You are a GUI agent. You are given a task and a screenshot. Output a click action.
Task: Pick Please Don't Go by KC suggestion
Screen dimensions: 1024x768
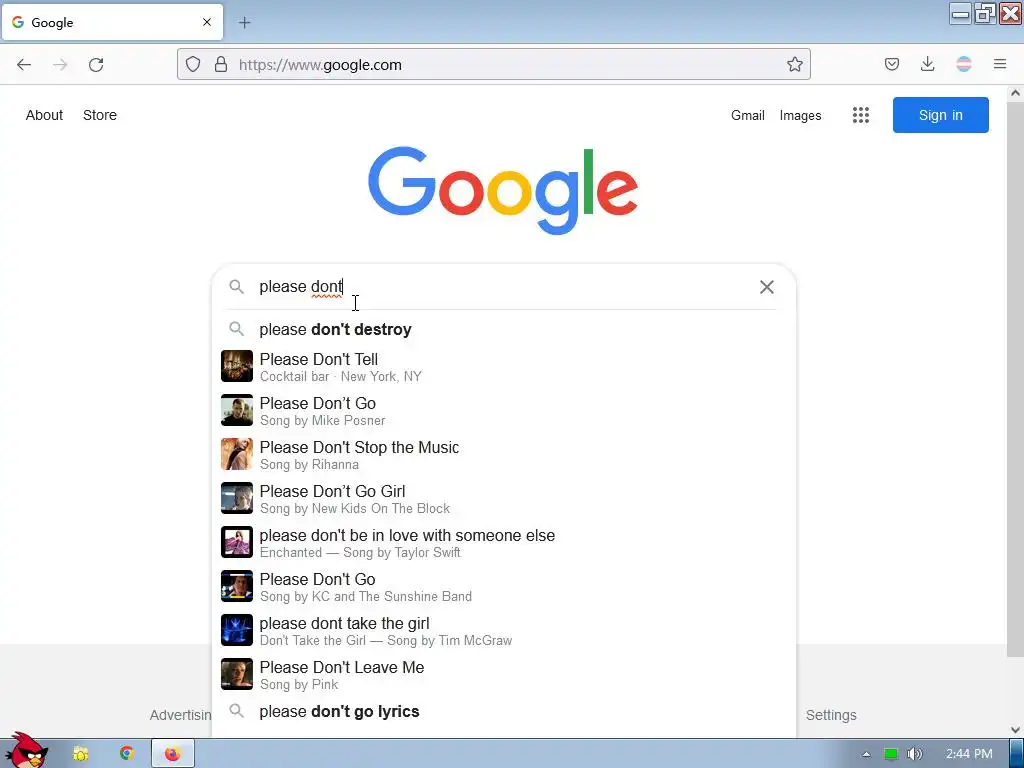(503, 586)
